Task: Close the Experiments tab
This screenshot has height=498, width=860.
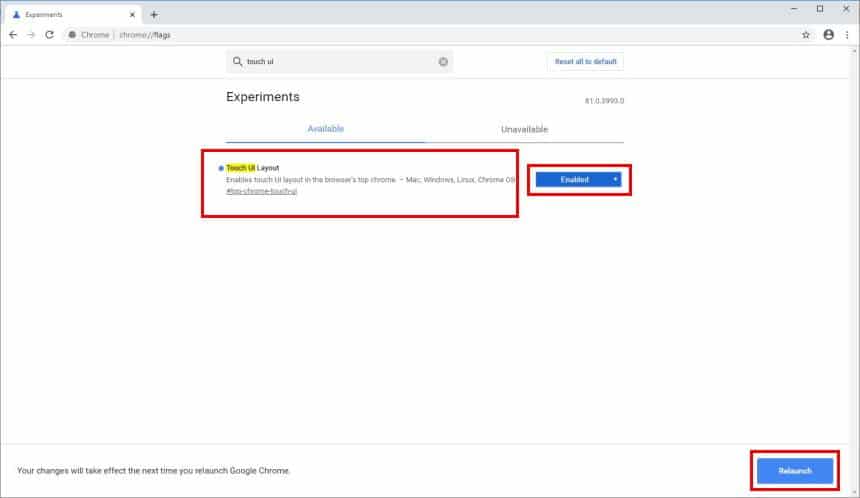Action: [x=132, y=15]
